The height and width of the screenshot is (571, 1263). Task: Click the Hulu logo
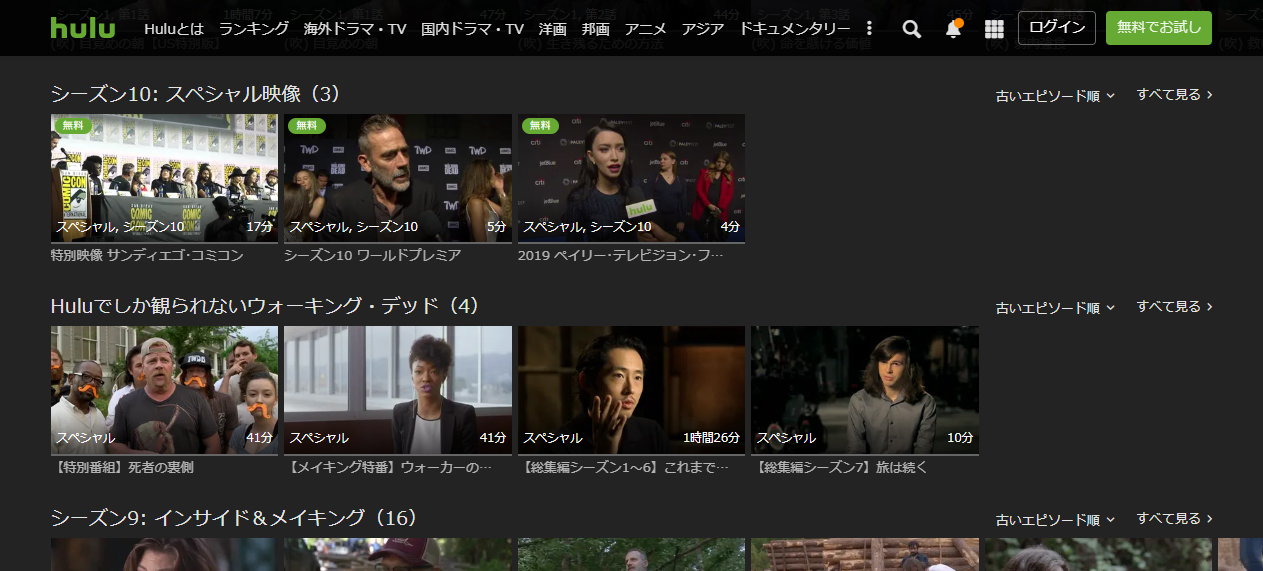(83, 28)
